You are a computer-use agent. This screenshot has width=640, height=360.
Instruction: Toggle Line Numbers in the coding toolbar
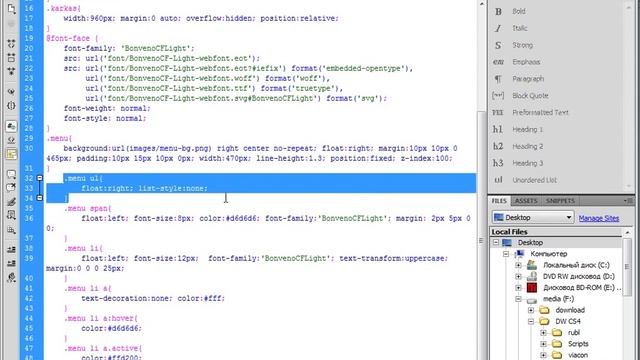pos(11,126)
